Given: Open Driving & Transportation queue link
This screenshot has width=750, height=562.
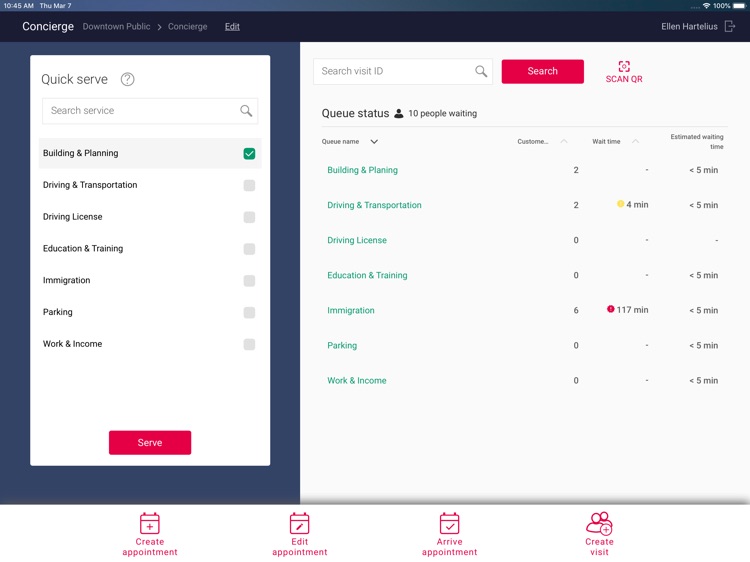Looking at the screenshot, I should tap(374, 205).
